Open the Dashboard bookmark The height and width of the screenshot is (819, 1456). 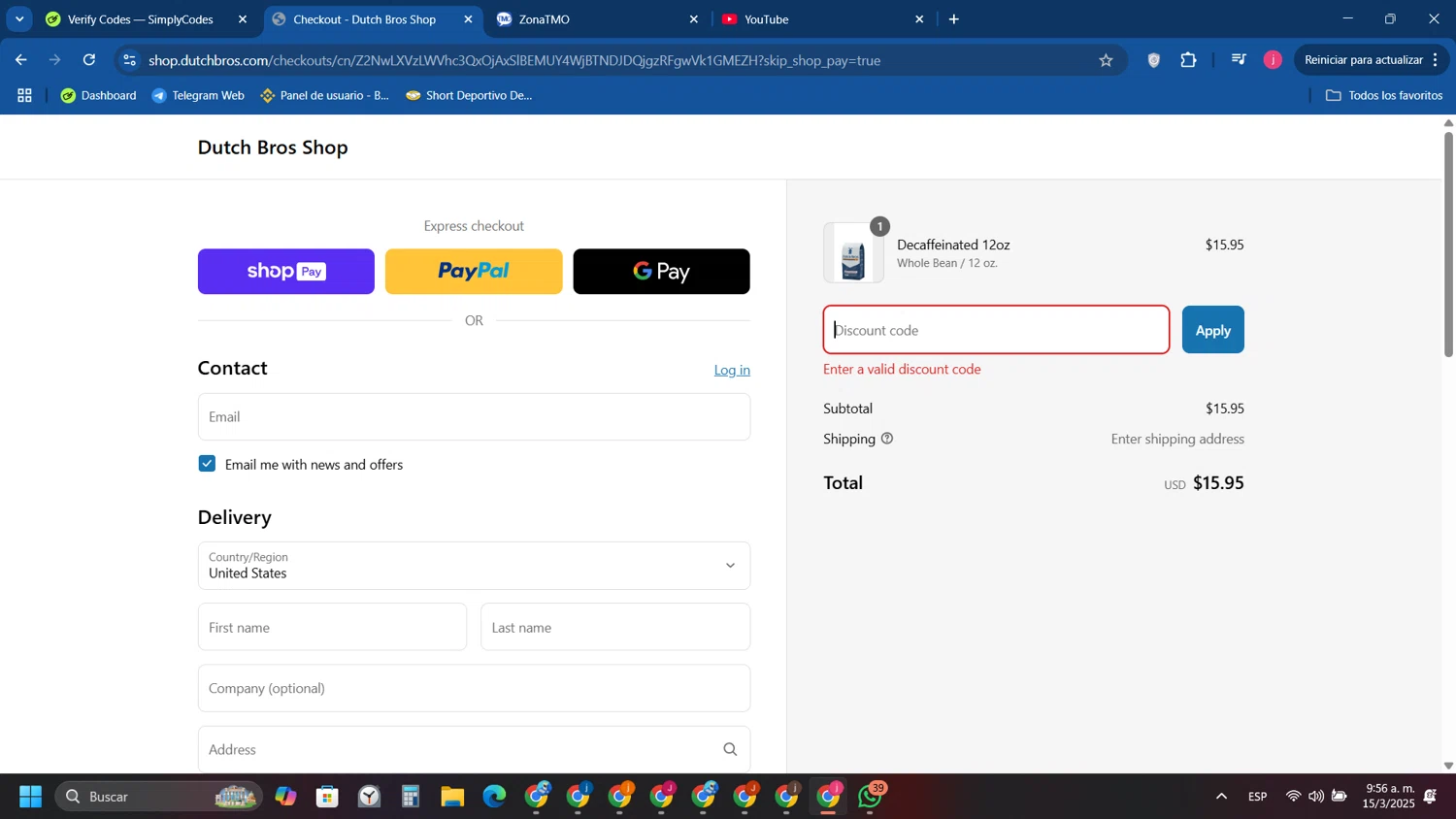[98, 95]
